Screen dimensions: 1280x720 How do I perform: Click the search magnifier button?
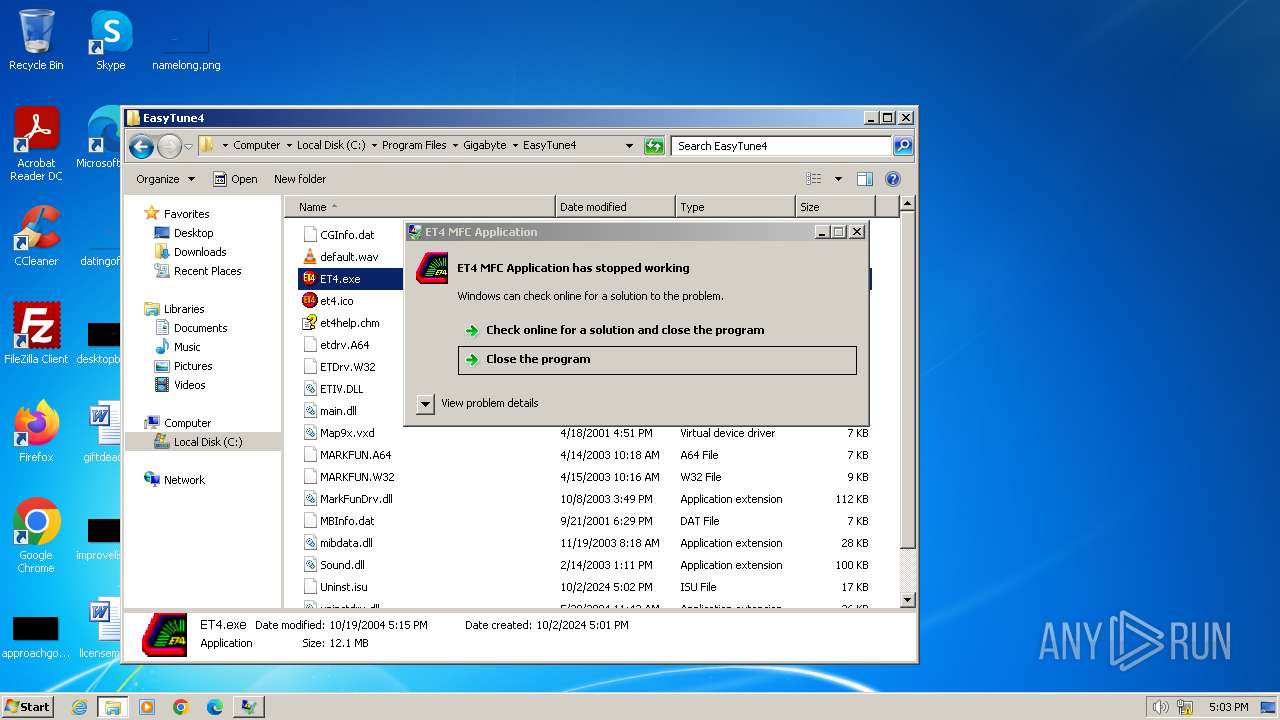[902, 146]
